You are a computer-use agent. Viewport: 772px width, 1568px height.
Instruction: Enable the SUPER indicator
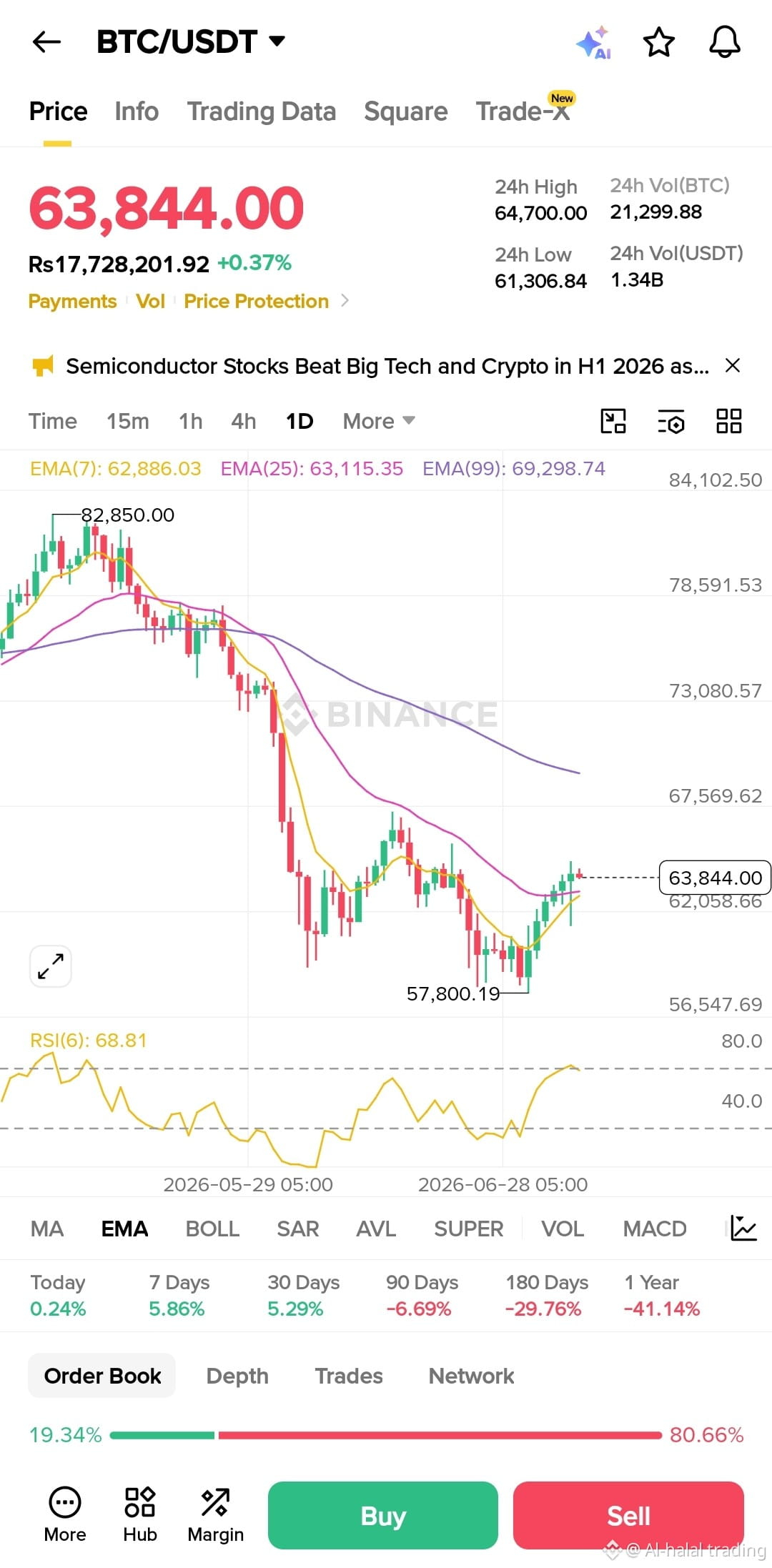(x=469, y=1229)
